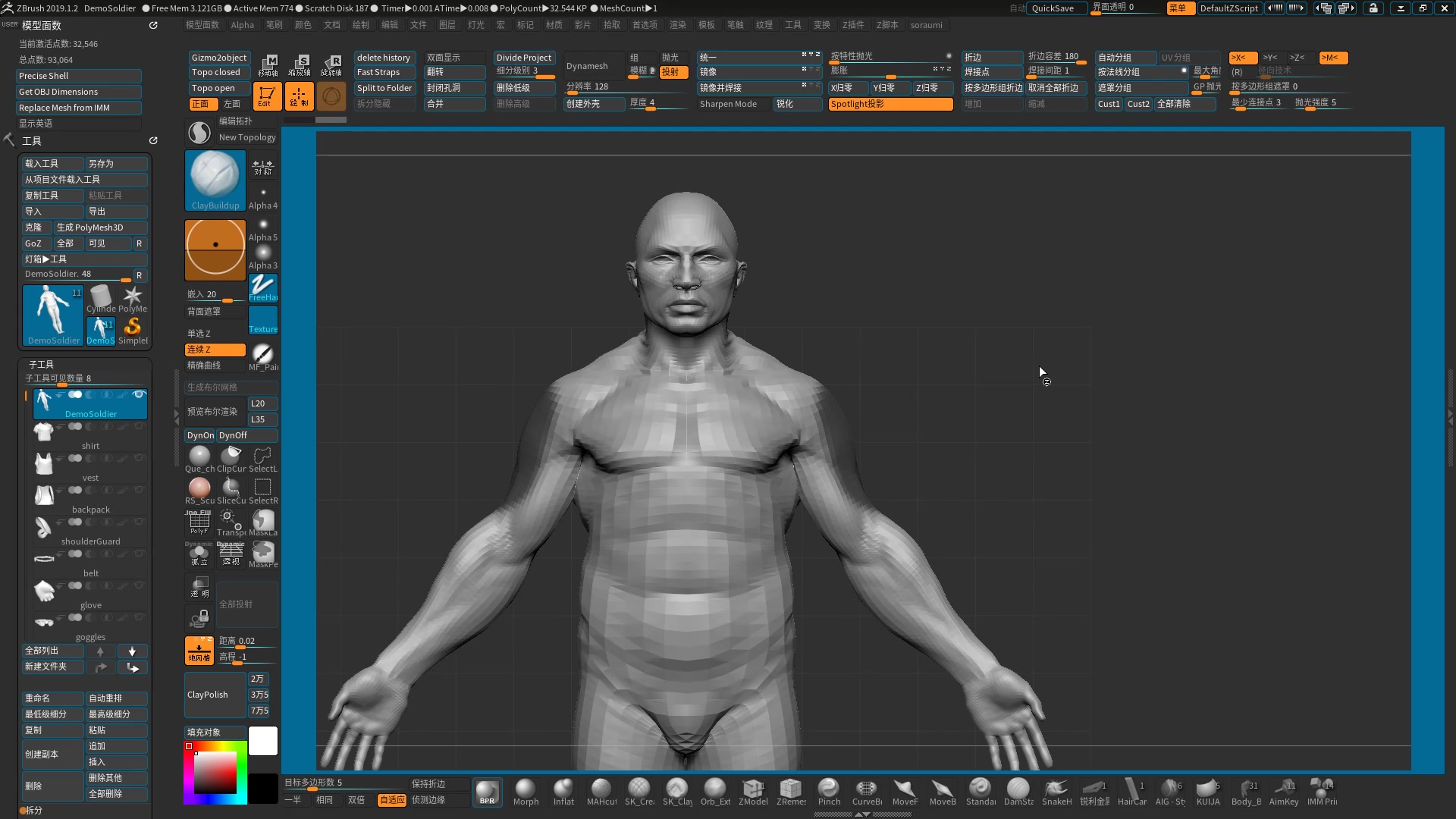The height and width of the screenshot is (819, 1456).
Task: Select the SnakeHook brush
Action: point(1056,791)
